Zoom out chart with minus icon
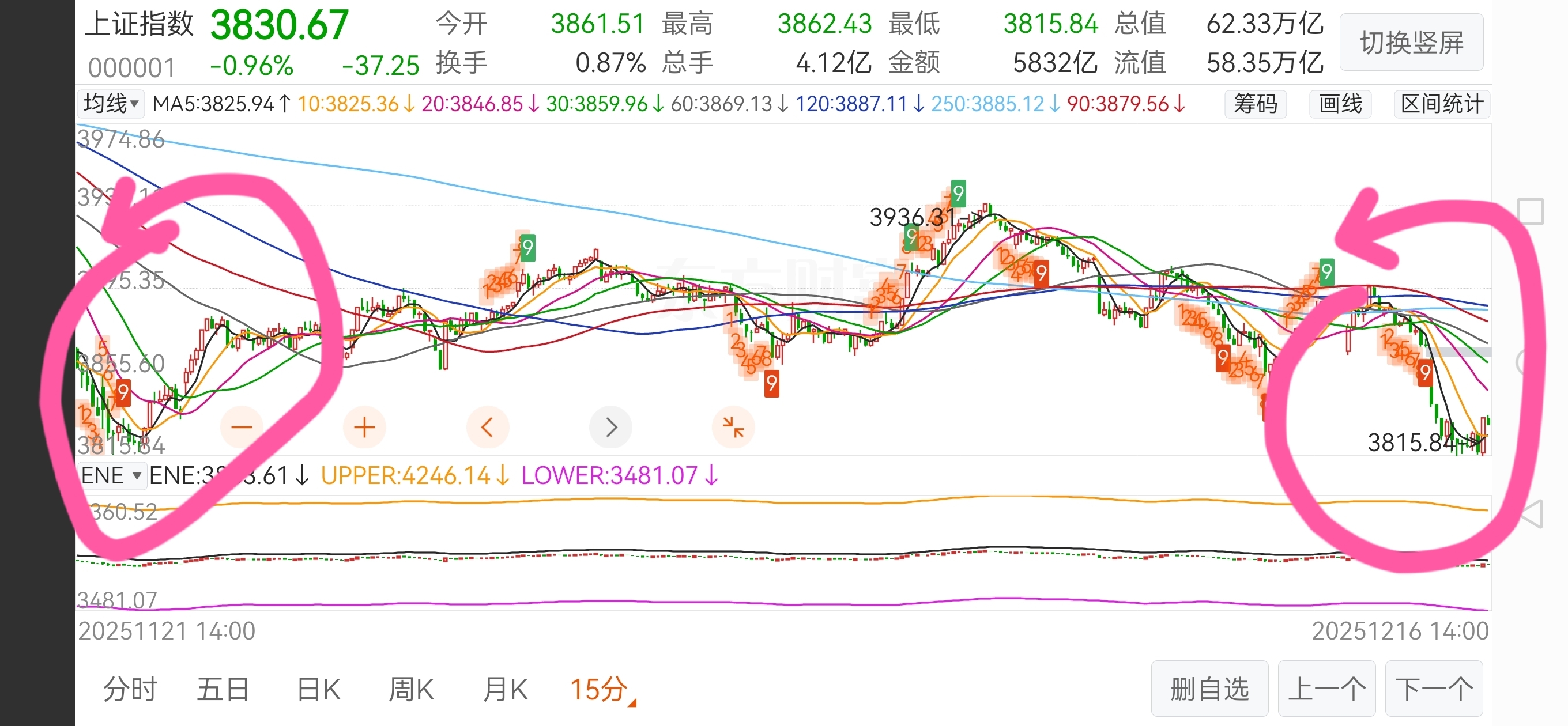This screenshot has height=726, width=1568. [x=242, y=427]
